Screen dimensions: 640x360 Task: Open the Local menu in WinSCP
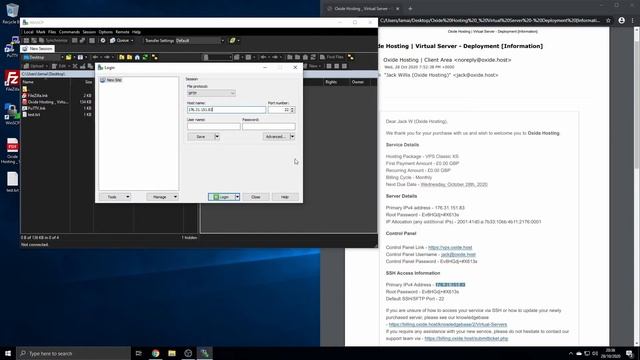(29, 32)
